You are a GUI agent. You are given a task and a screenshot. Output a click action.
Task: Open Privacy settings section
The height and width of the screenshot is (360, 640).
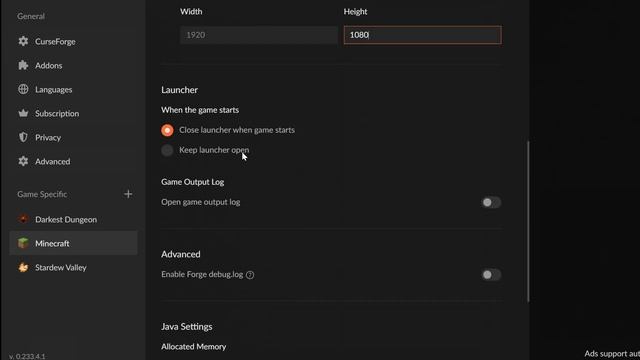[x=73, y=137]
